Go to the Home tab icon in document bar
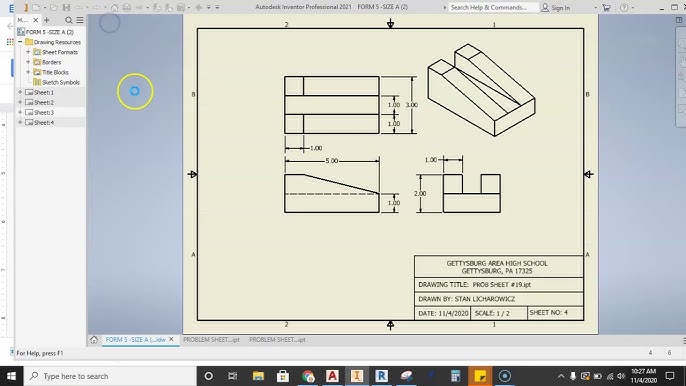This screenshot has width=686, height=386. click(x=94, y=340)
